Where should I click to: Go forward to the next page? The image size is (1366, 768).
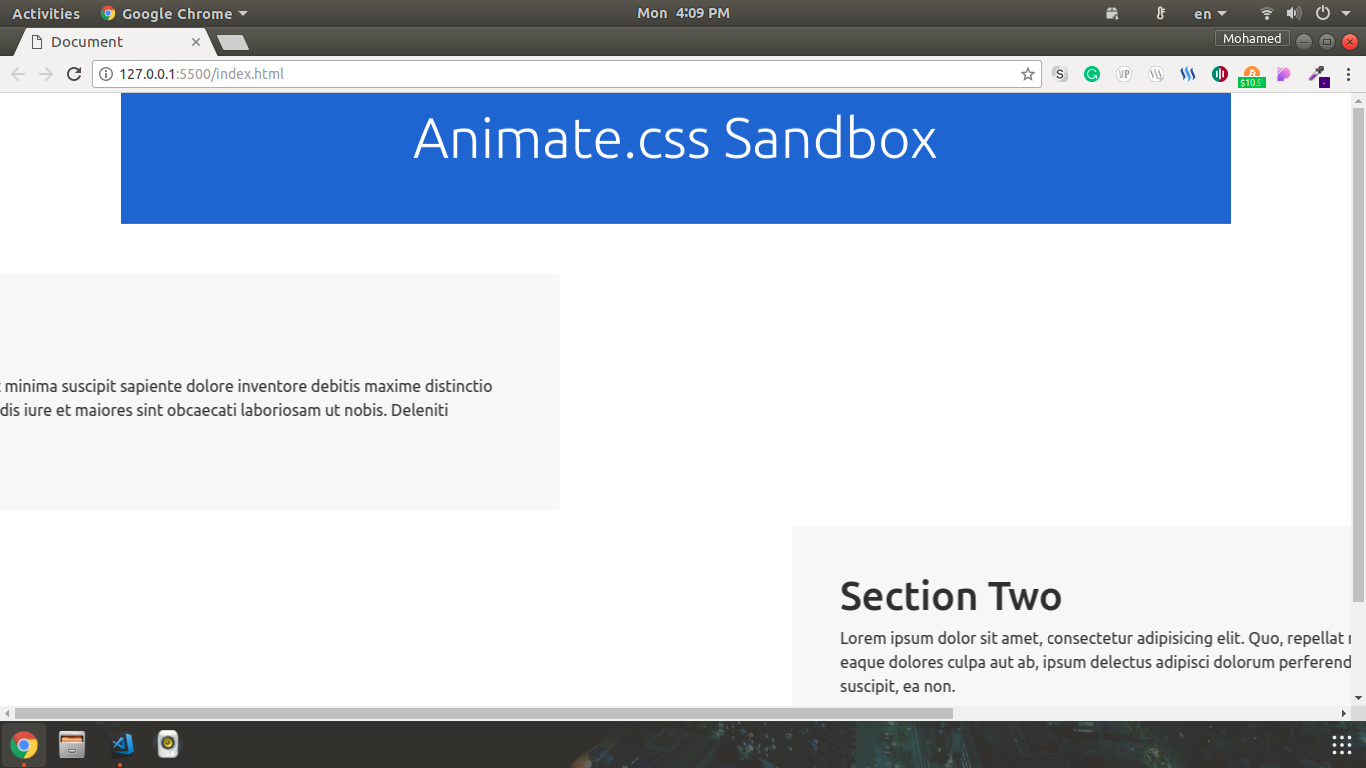click(45, 74)
